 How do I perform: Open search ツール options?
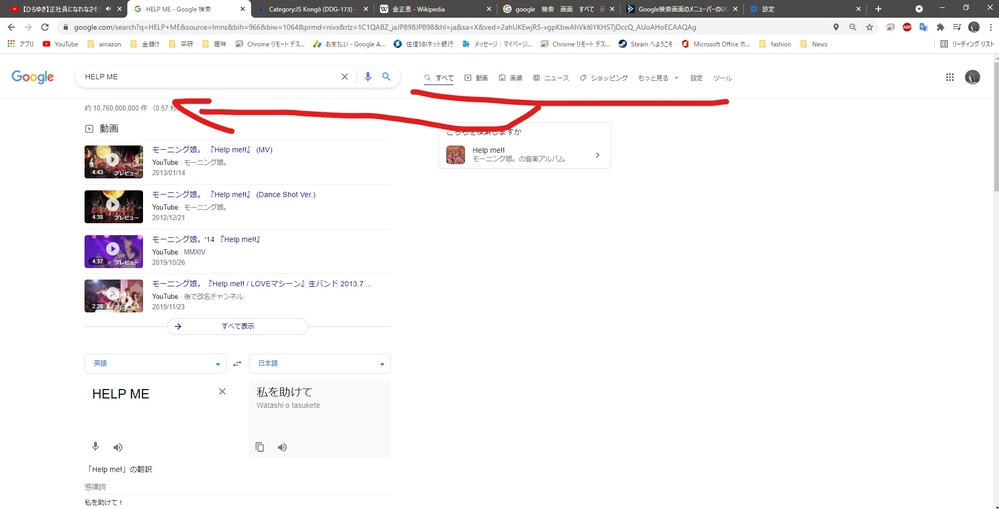pyautogui.click(x=722, y=78)
